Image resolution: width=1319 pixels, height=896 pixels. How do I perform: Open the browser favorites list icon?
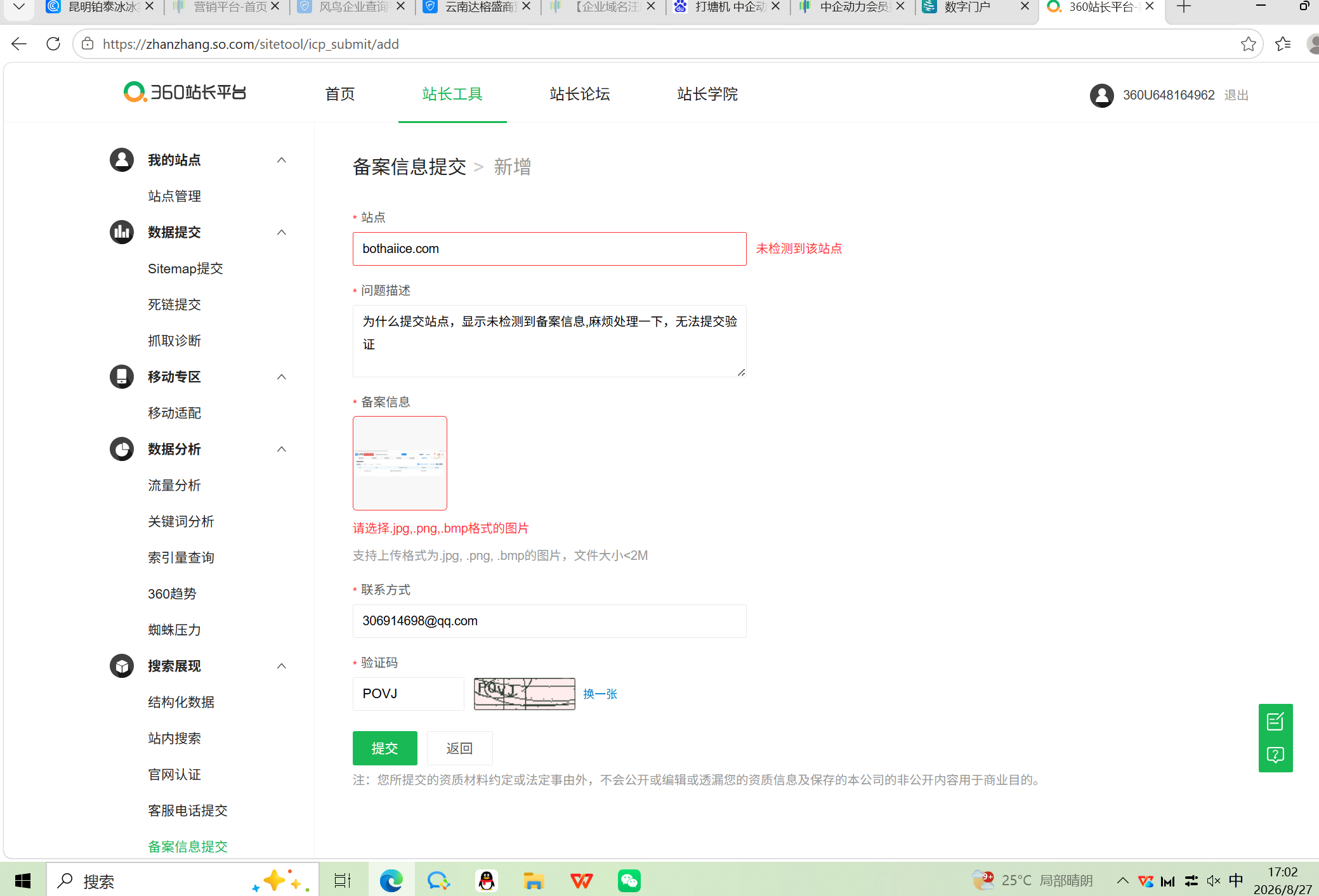click(1283, 44)
